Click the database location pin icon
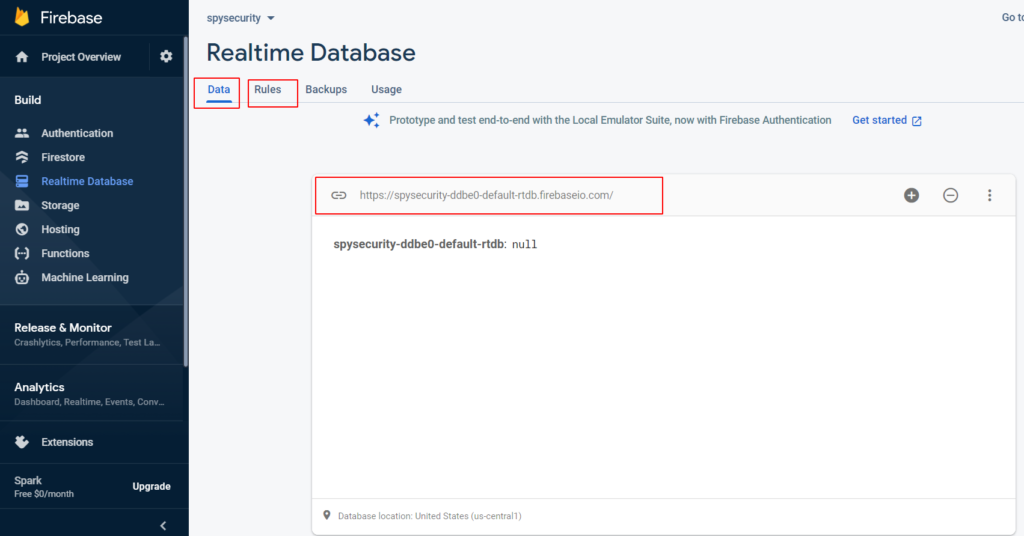The image size is (1024, 536). [x=327, y=515]
